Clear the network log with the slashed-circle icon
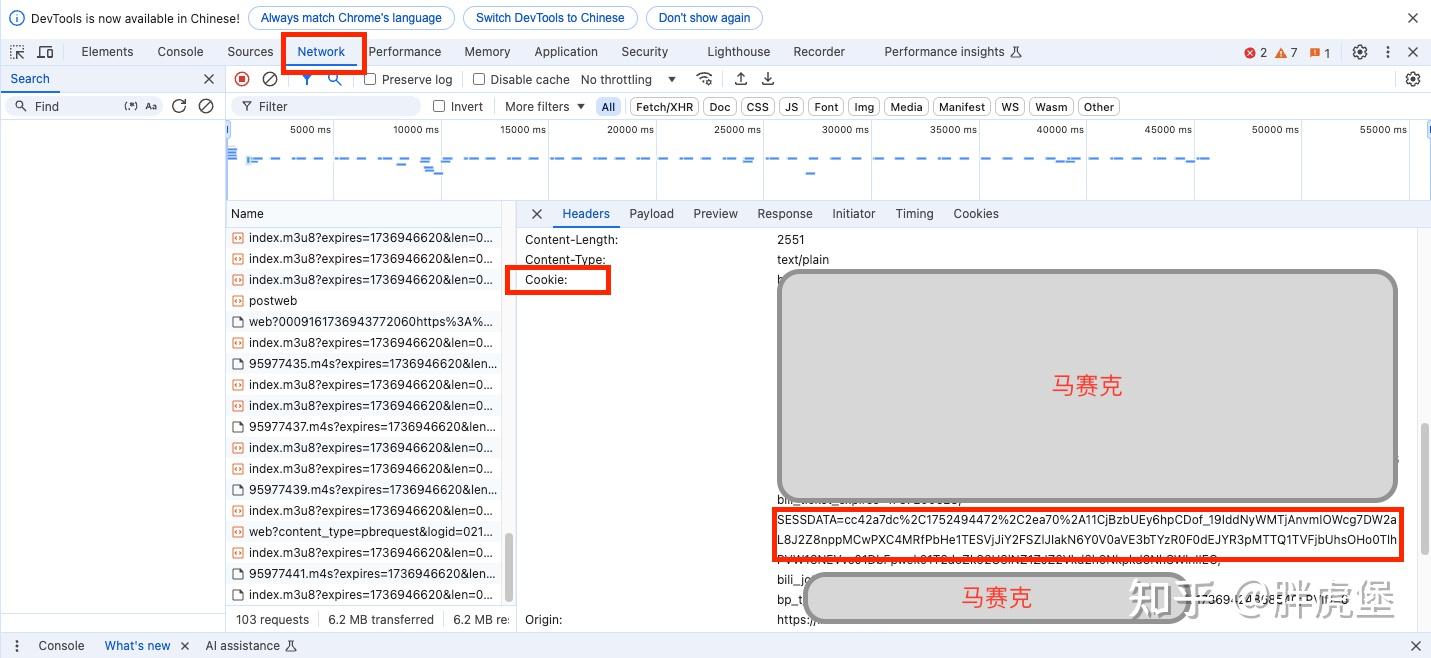Screen dimensions: 1431x658 tap(268, 79)
